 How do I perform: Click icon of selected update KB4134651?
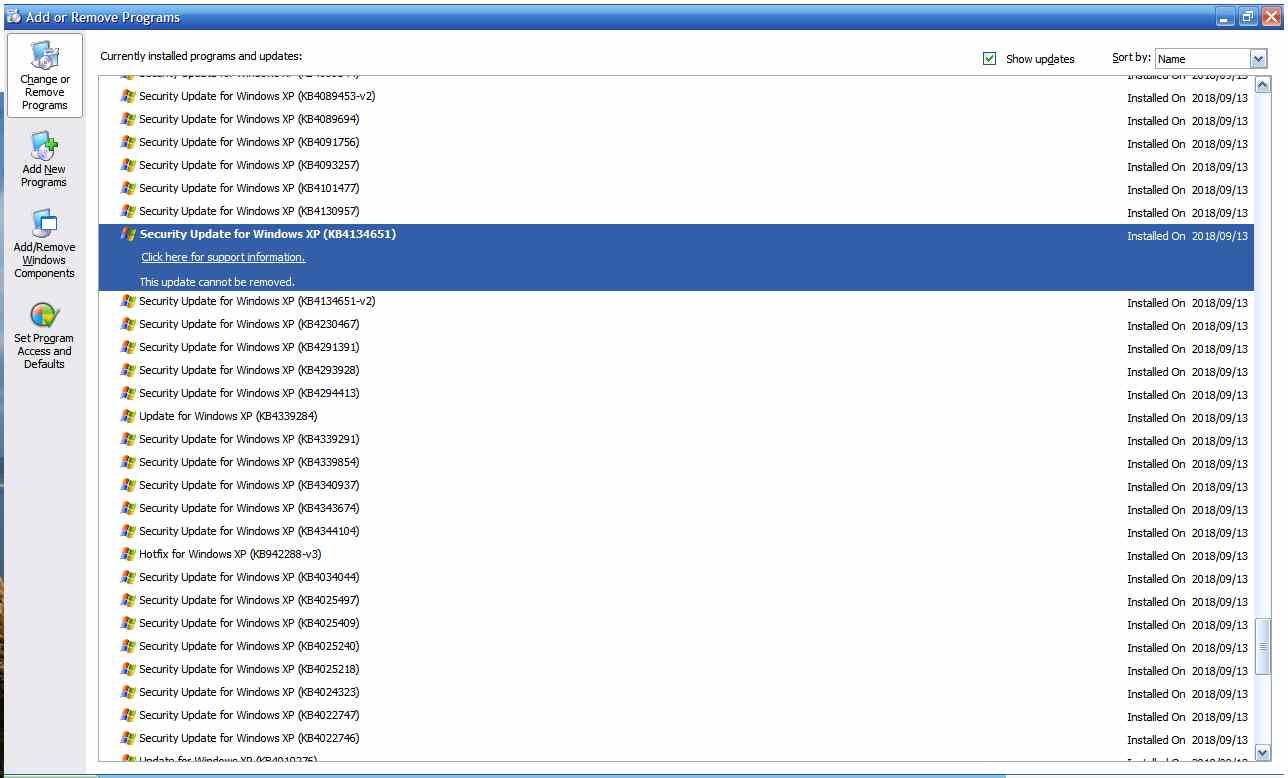(x=128, y=234)
